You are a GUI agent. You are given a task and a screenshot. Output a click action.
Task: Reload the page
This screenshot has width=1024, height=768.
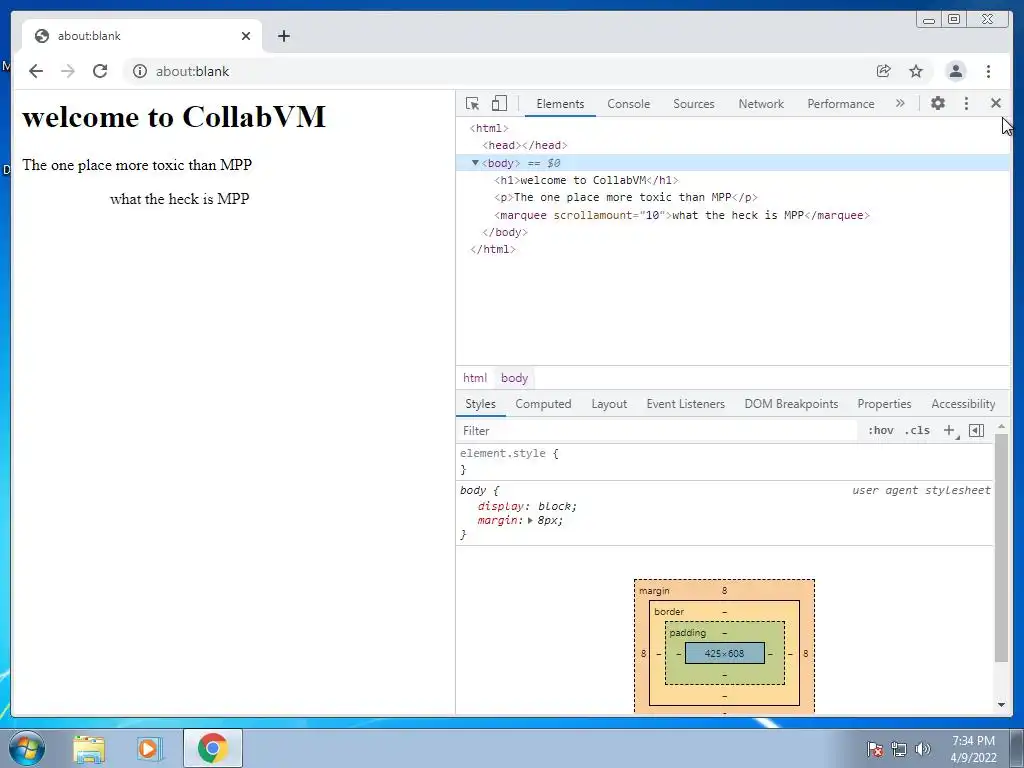point(100,71)
